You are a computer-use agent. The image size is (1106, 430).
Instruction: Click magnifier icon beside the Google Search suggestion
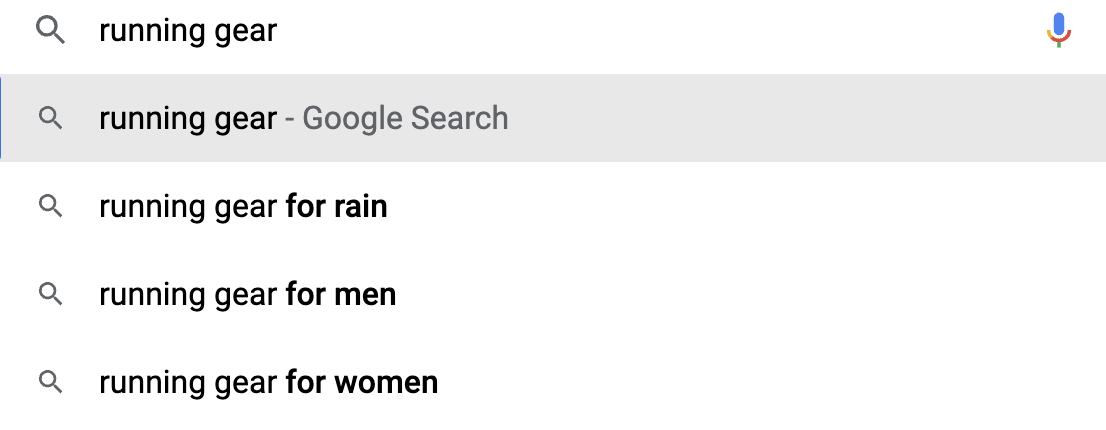click(x=50, y=118)
